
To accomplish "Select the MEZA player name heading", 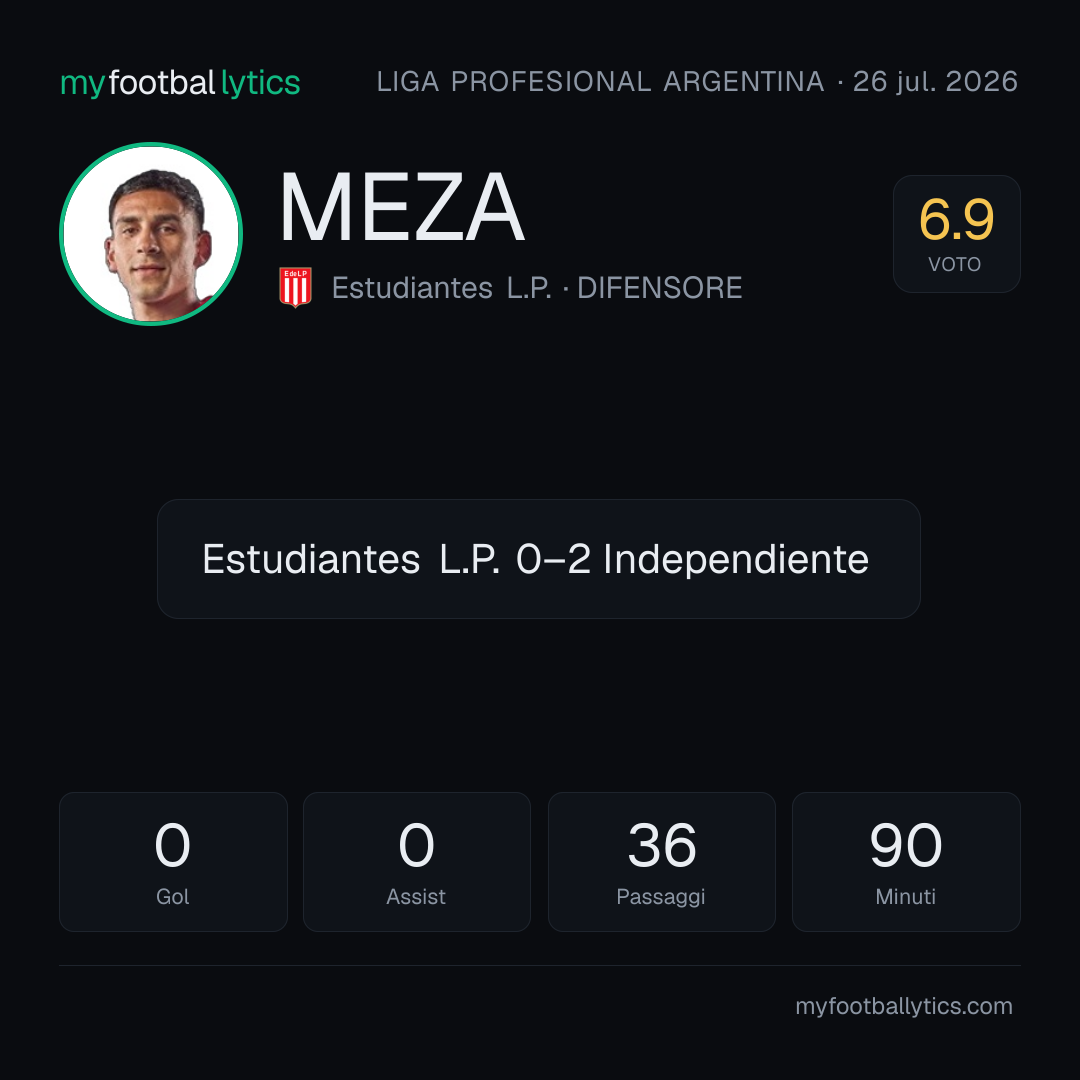I will coord(402,207).
